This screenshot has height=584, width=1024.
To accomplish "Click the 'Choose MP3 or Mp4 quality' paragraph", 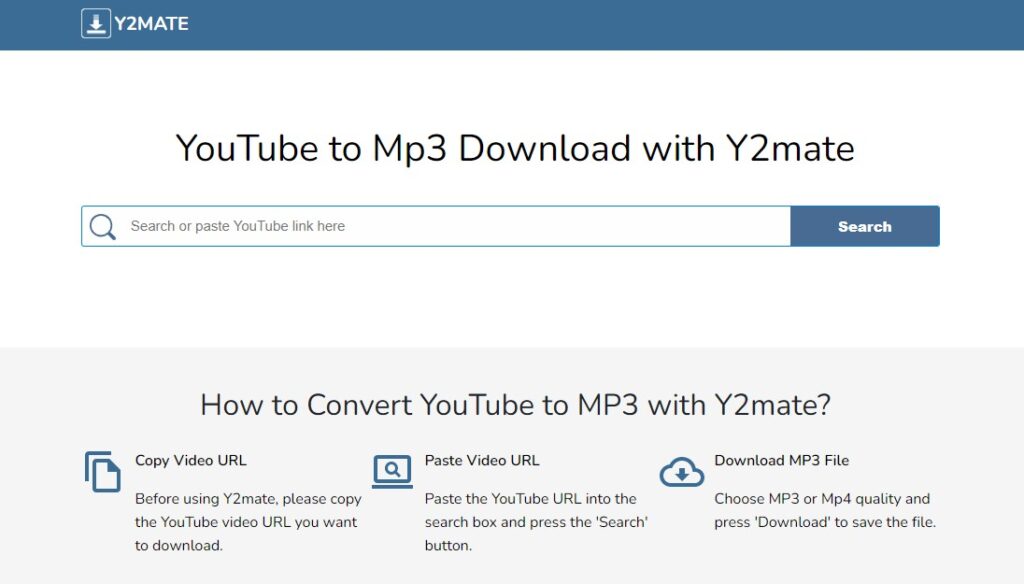I will tap(825, 510).
